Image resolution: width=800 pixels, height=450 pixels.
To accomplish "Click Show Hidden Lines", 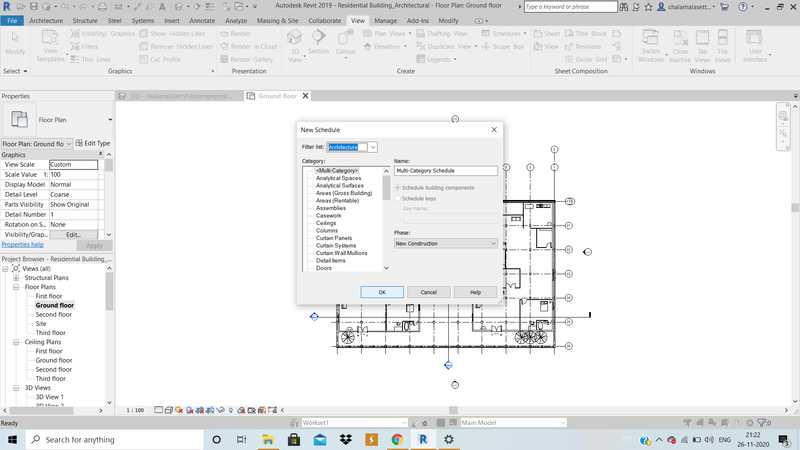I will [172, 34].
